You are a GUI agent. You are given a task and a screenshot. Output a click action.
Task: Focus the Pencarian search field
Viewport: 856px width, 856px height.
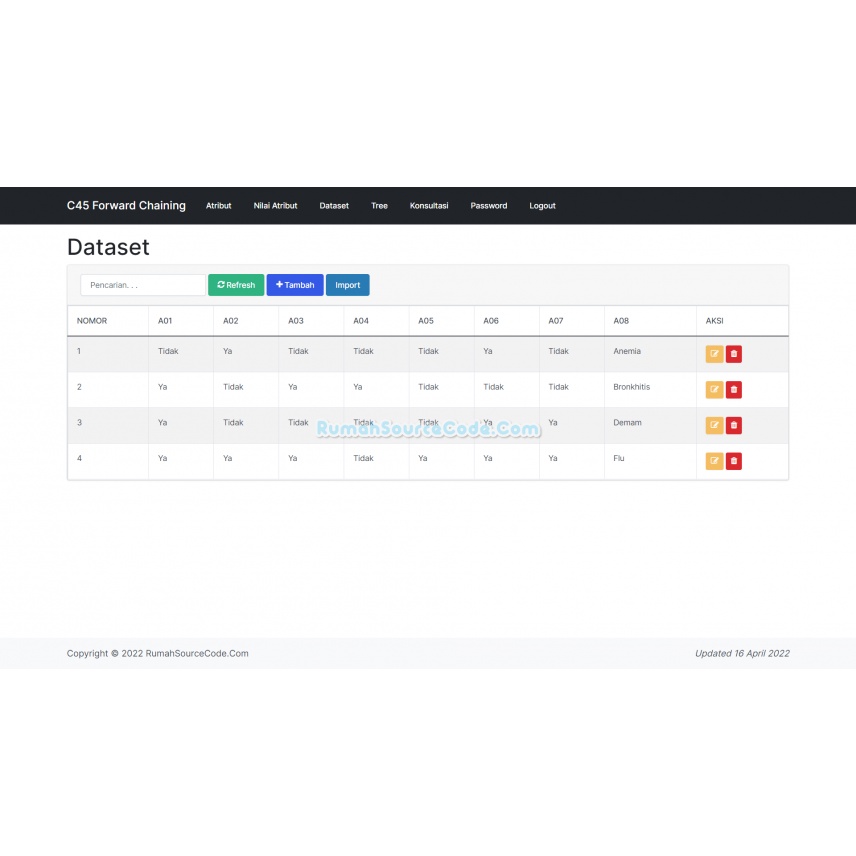(143, 285)
